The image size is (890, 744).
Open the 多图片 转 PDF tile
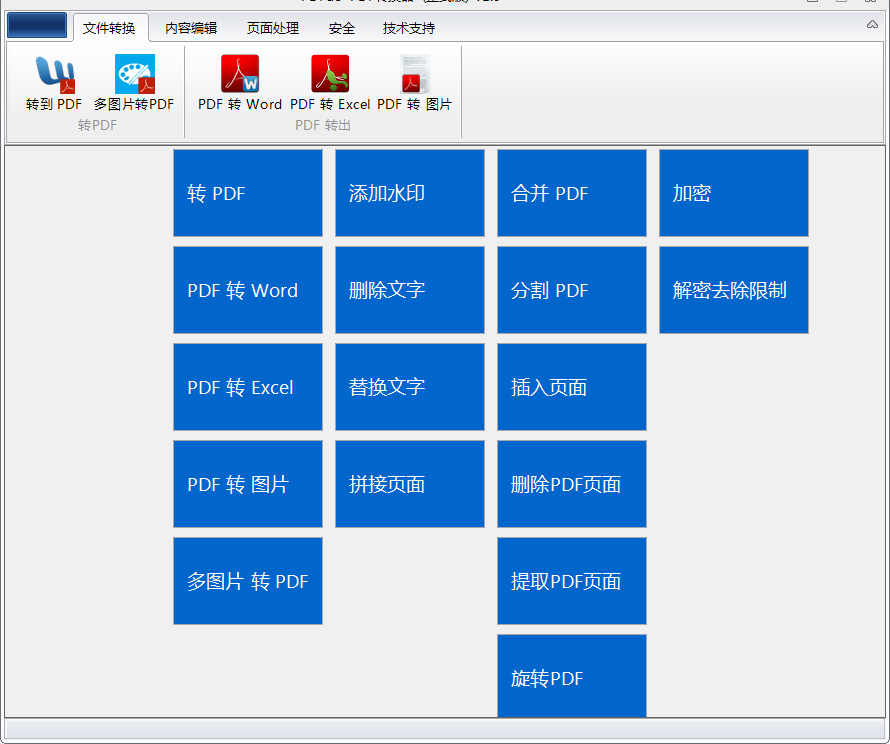click(x=247, y=581)
